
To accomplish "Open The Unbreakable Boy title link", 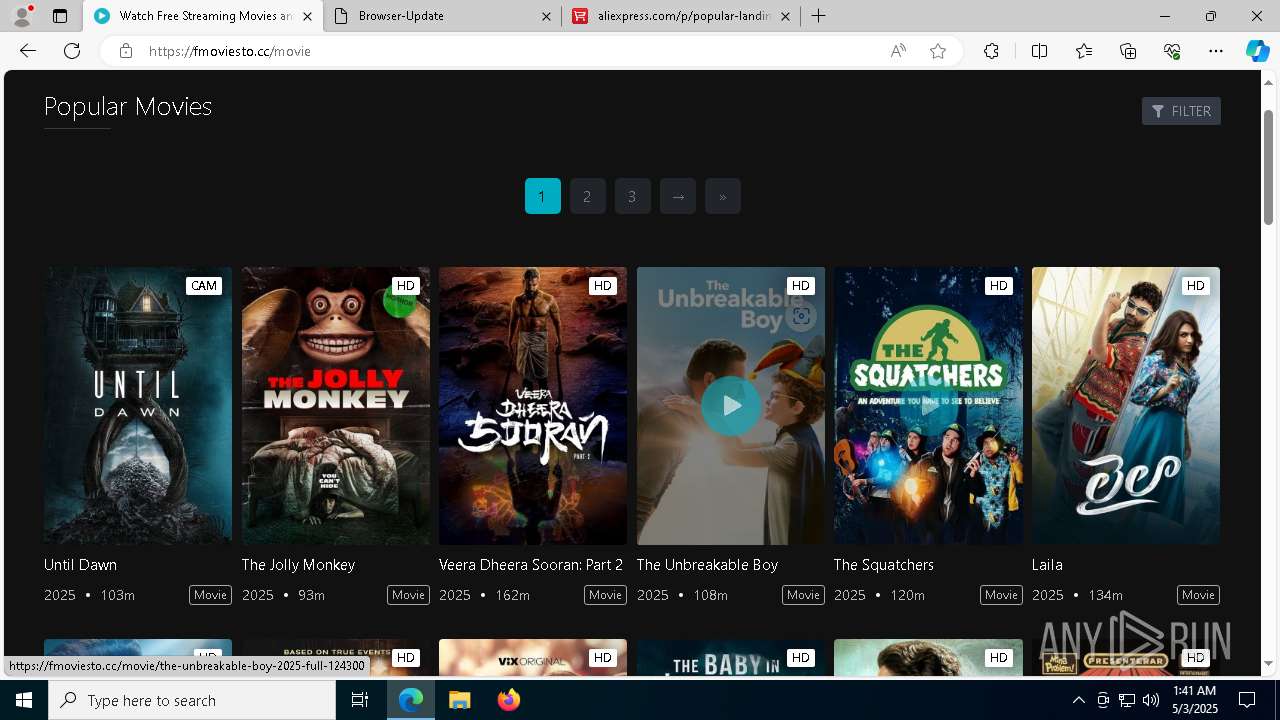I will coord(707,565).
